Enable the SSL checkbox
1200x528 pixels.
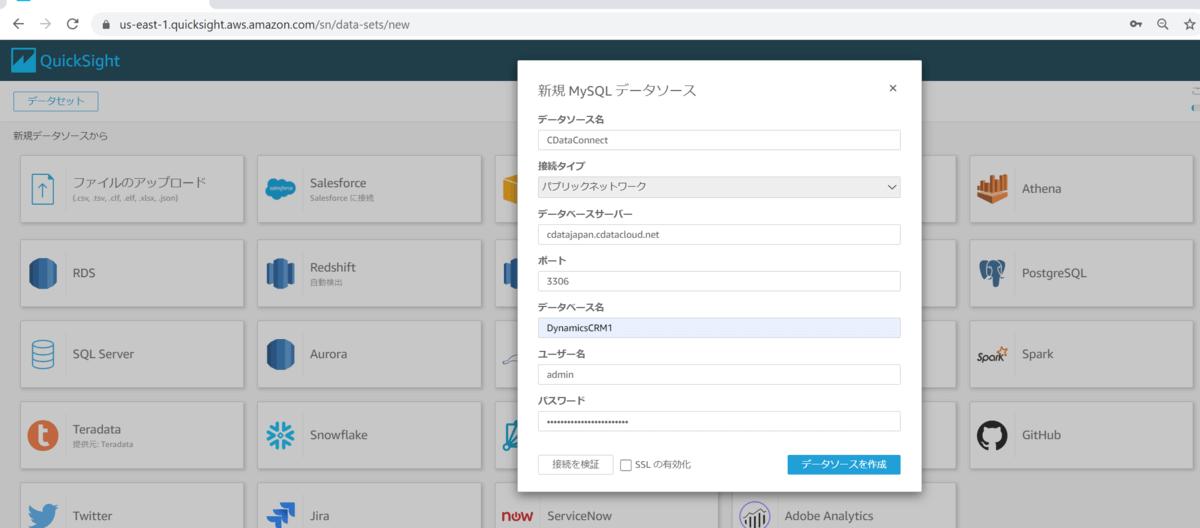click(626, 465)
